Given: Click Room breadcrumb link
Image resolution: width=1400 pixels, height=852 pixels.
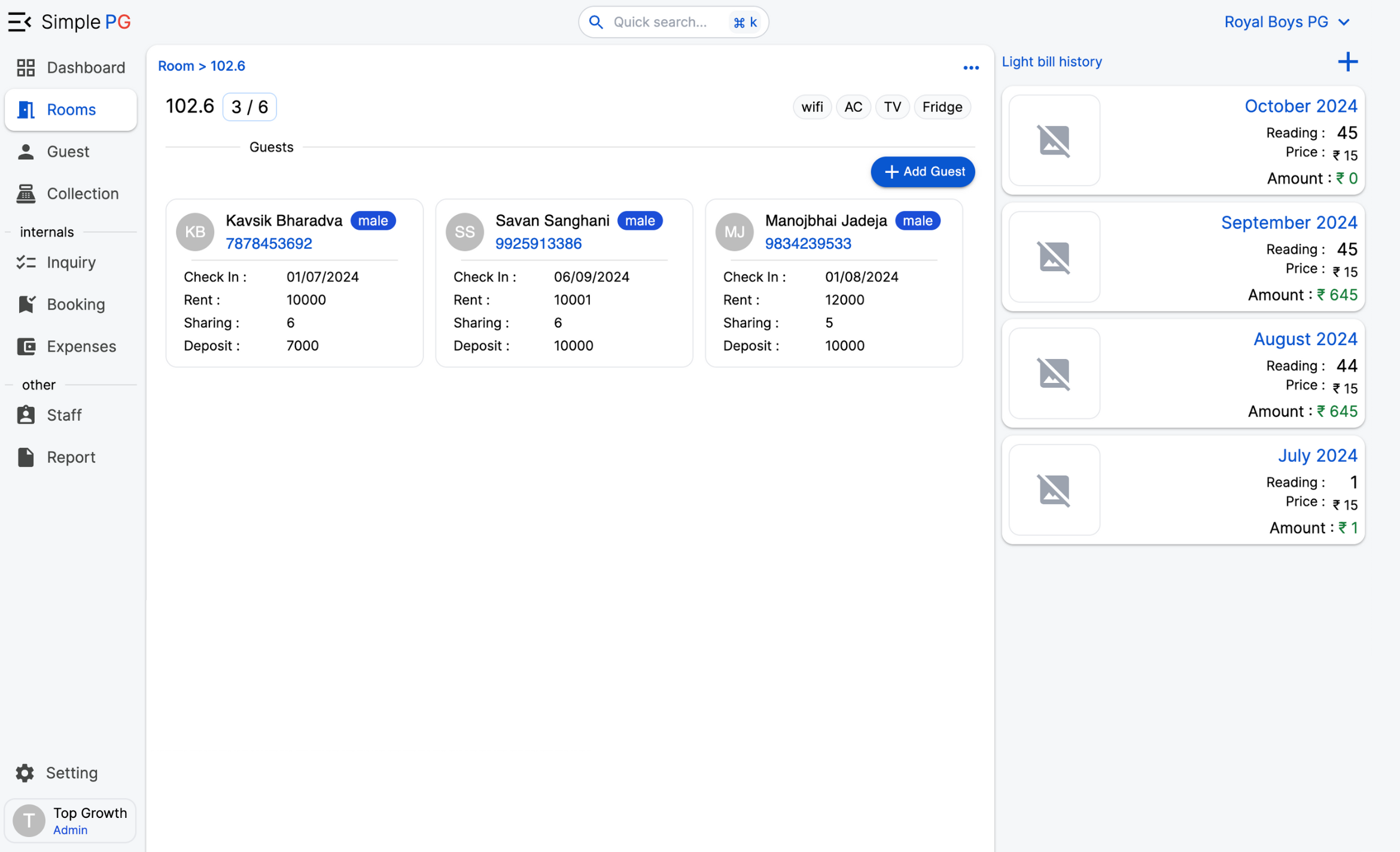Looking at the screenshot, I should click(x=175, y=66).
